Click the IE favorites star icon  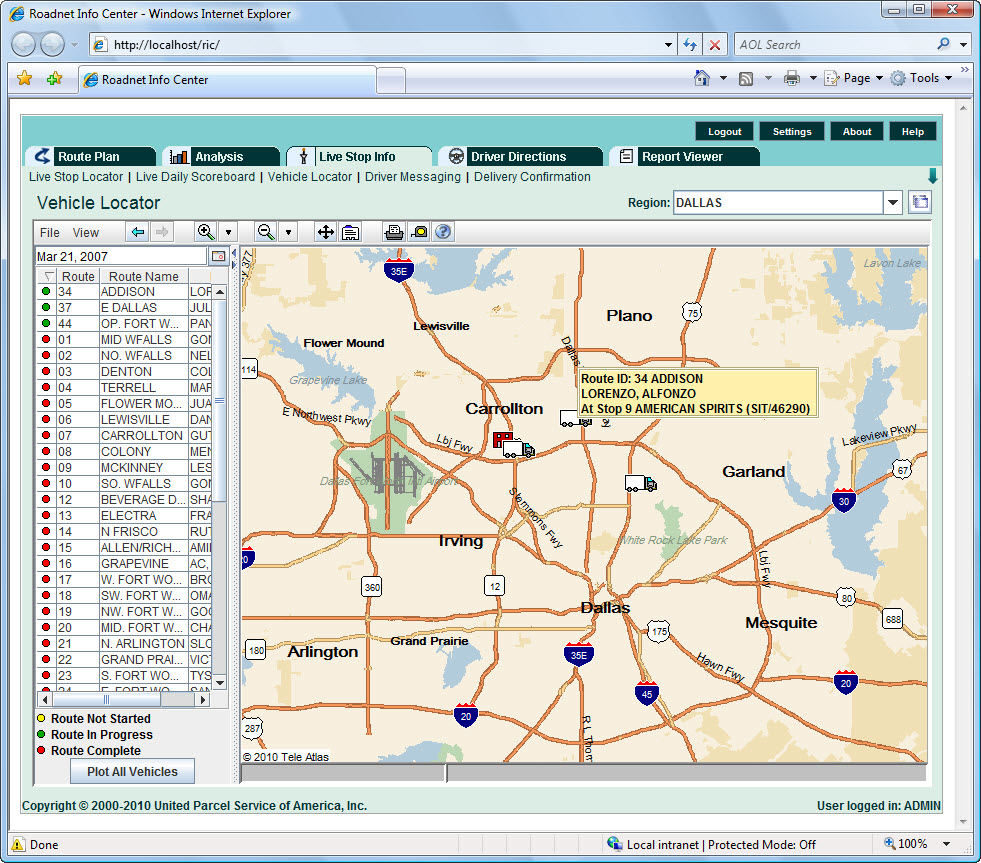click(24, 79)
